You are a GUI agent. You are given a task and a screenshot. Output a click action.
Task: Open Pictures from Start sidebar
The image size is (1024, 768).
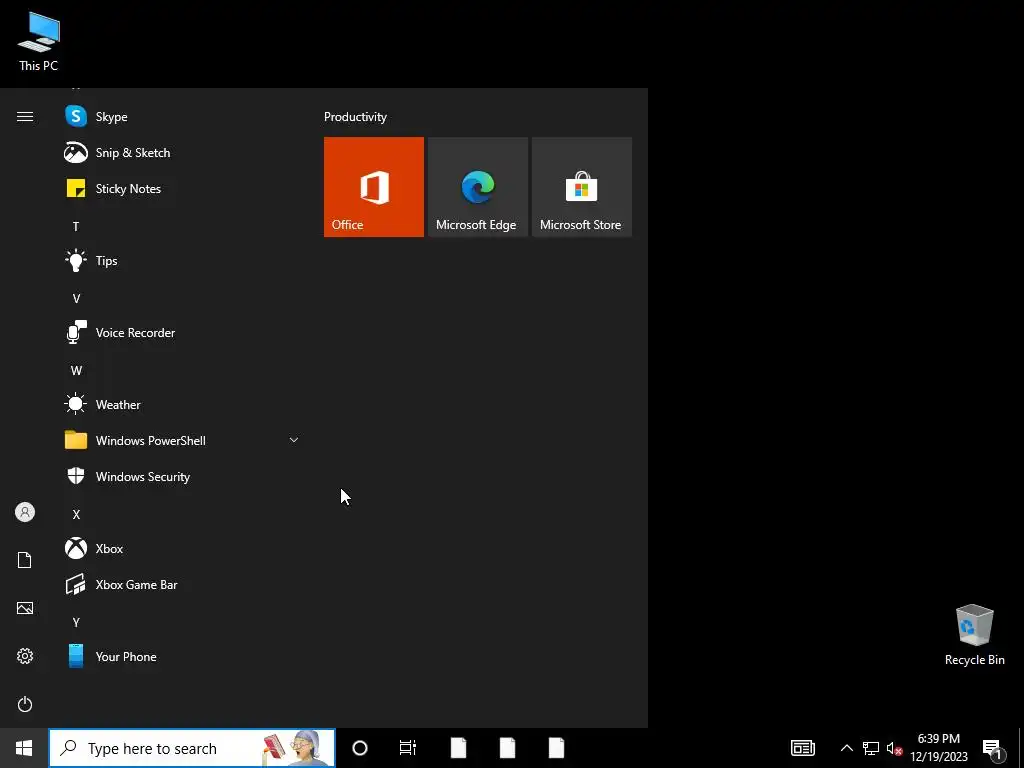[x=25, y=608]
